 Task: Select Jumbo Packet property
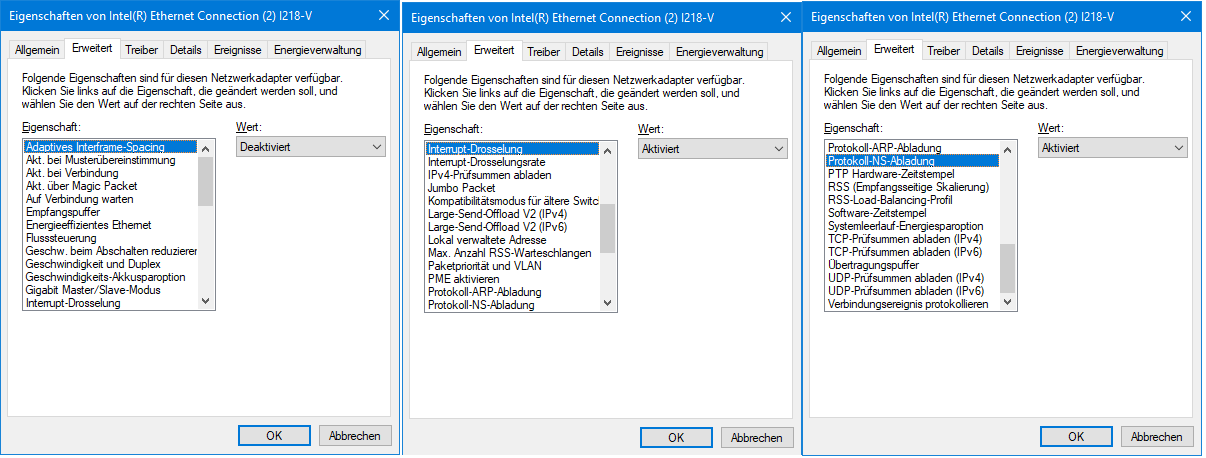[x=461, y=188]
